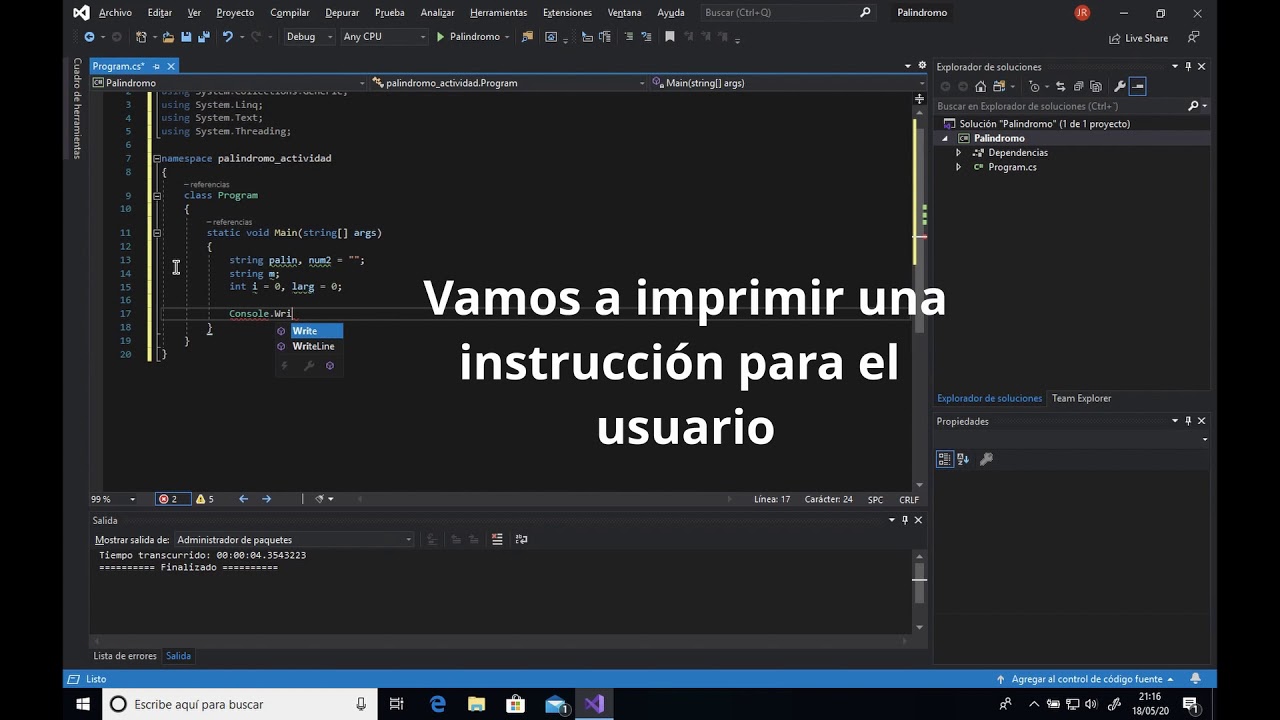
Task: Click Agregar al control de código fuente
Action: click(x=1086, y=679)
